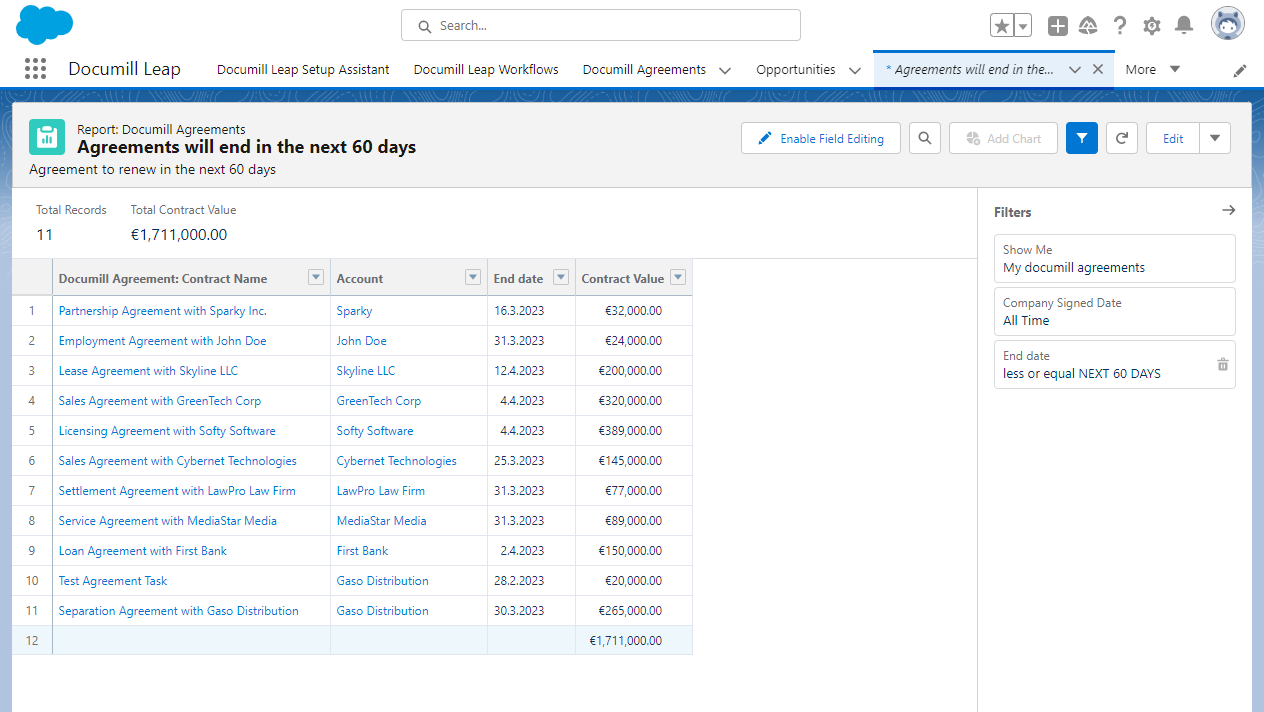
Task: Expand the actions dropdown beside Edit
Action: click(1215, 138)
